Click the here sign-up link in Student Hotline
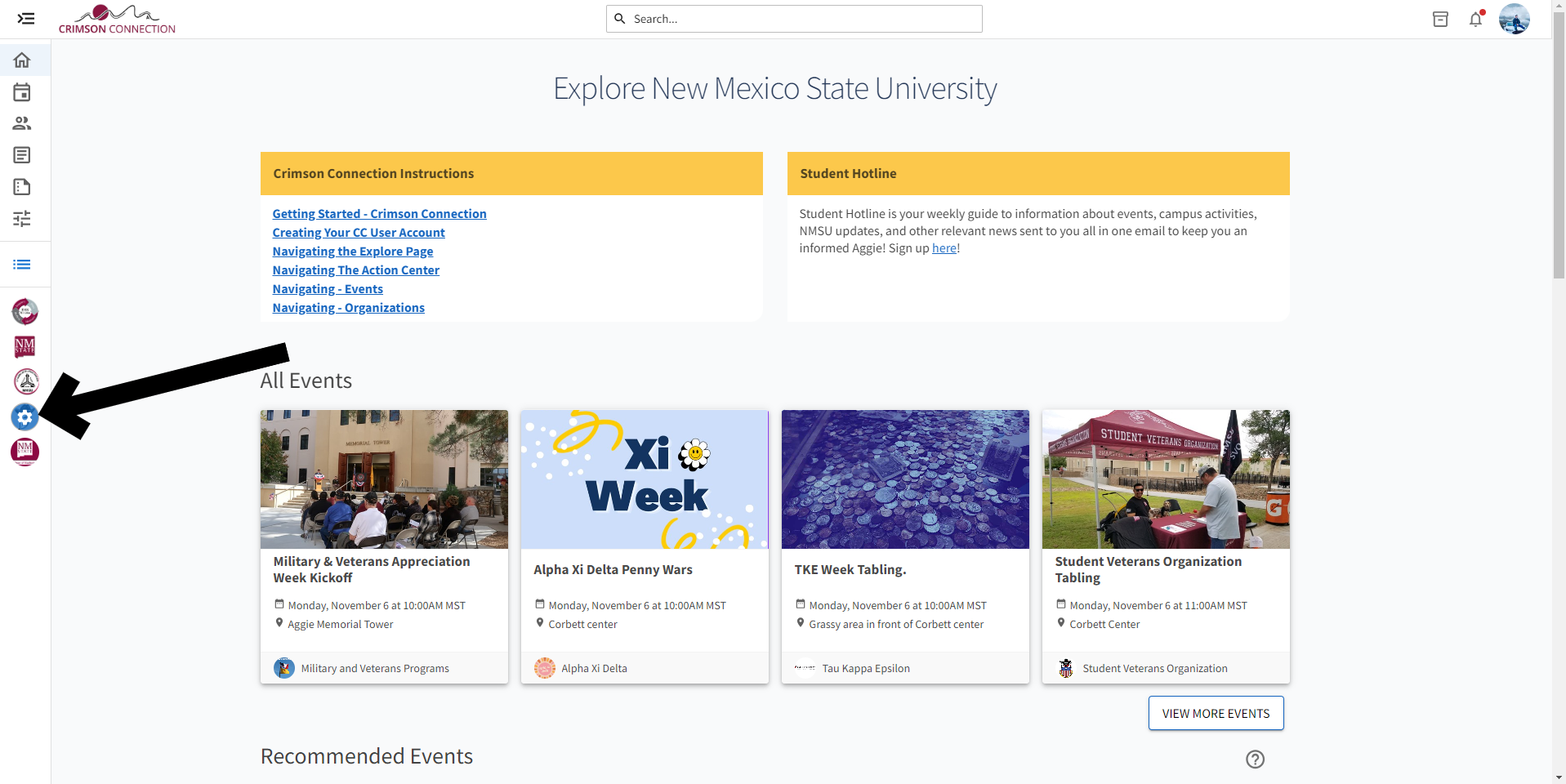 coord(943,247)
